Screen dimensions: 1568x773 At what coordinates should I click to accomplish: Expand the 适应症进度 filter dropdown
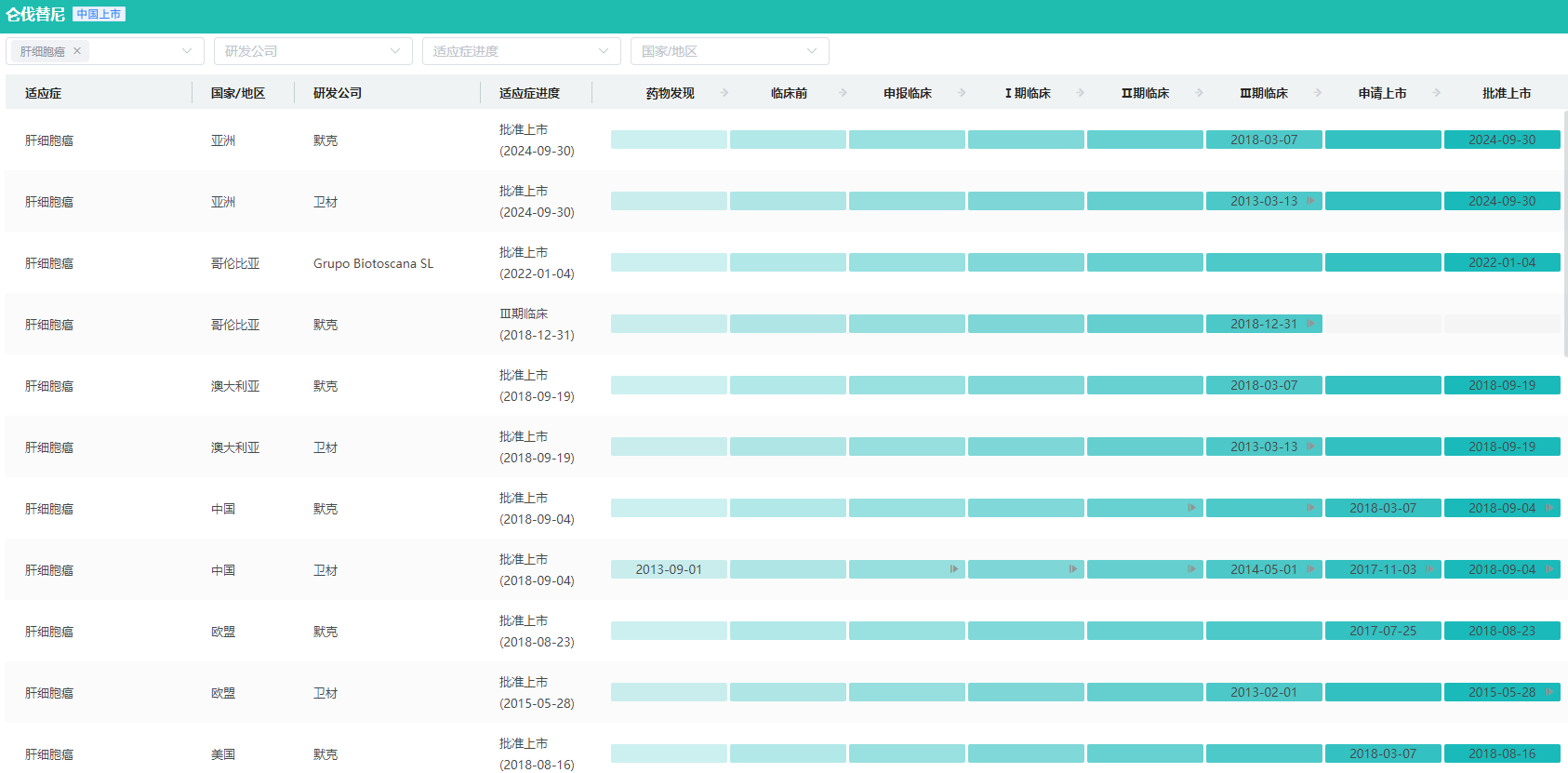(x=521, y=51)
